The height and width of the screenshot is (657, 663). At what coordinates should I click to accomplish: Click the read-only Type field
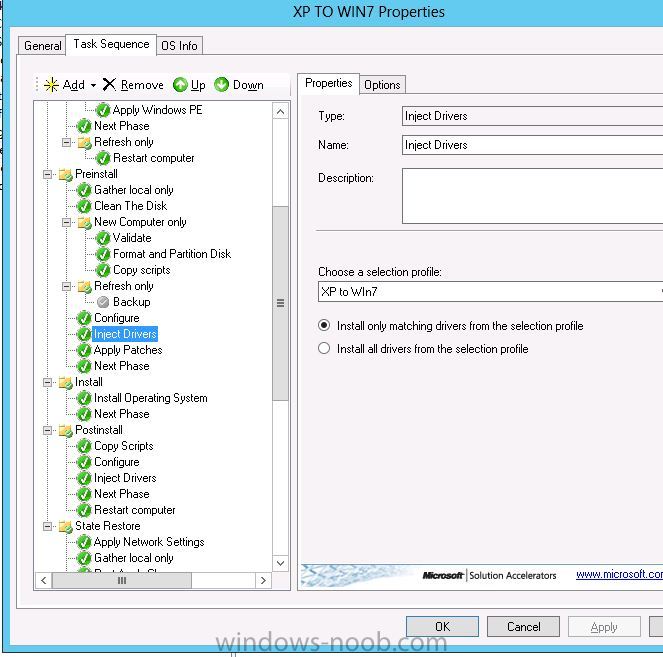tap(532, 116)
